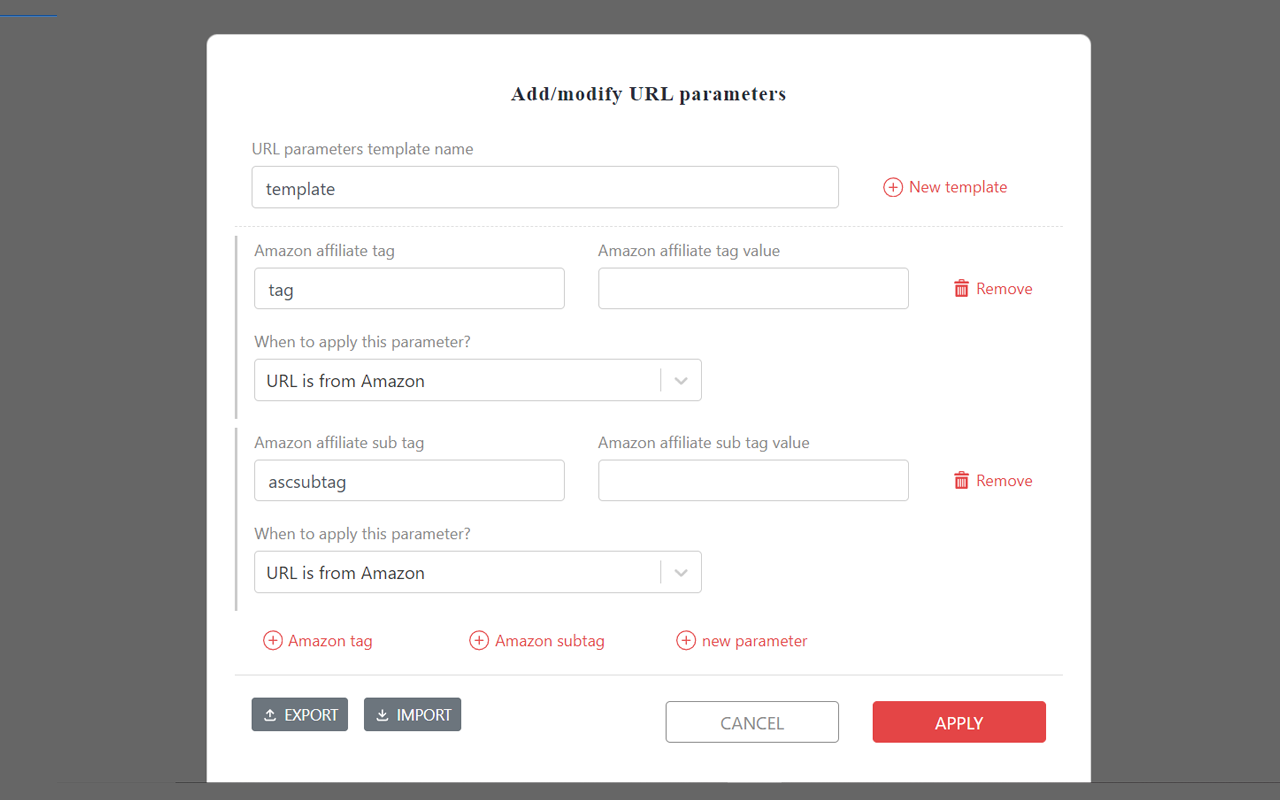Expand second 'When to apply' dropdown chevron
1280x800 pixels.
coord(681,573)
